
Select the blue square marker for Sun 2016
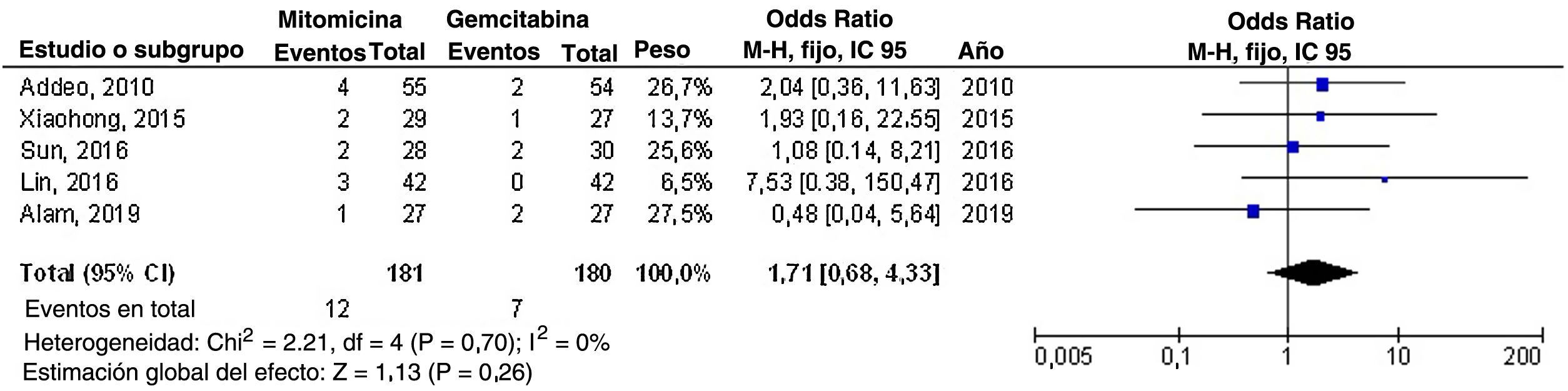[1293, 148]
